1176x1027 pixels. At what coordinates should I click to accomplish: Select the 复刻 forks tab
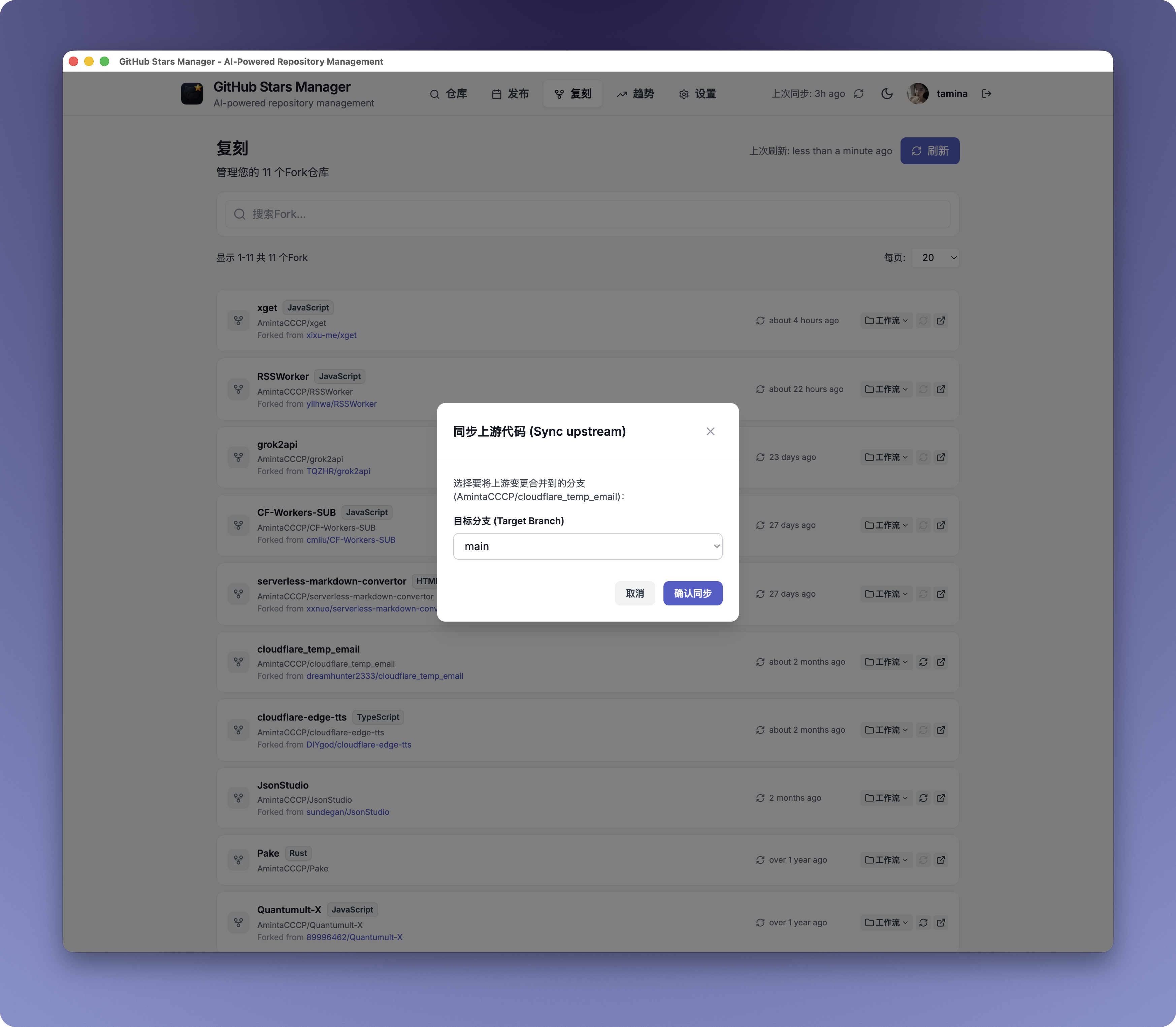point(573,94)
